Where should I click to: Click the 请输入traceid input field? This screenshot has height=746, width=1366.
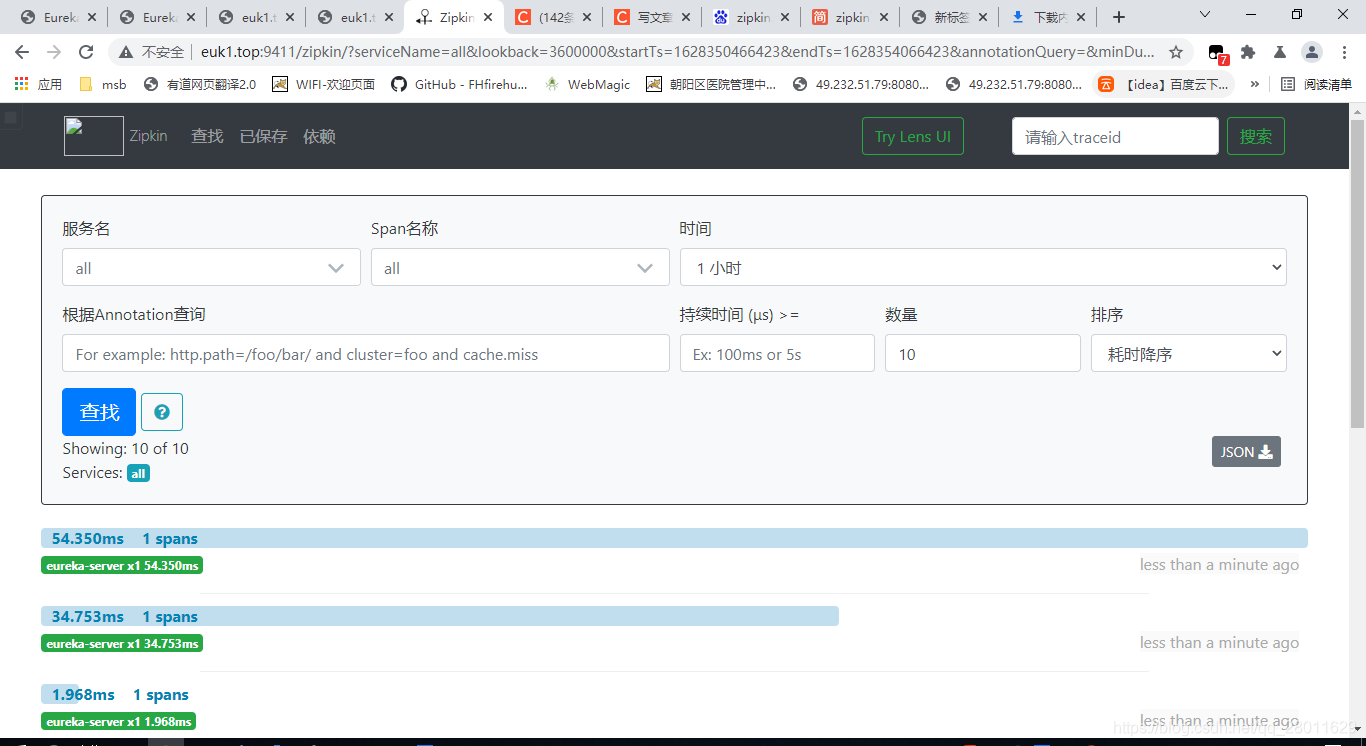(1115, 136)
